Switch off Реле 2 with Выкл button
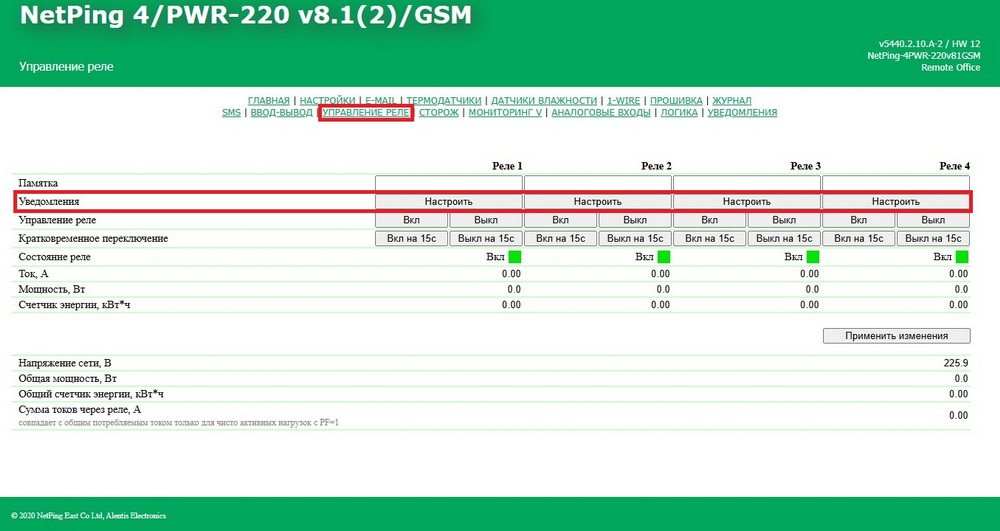1000x531 pixels. 635,220
